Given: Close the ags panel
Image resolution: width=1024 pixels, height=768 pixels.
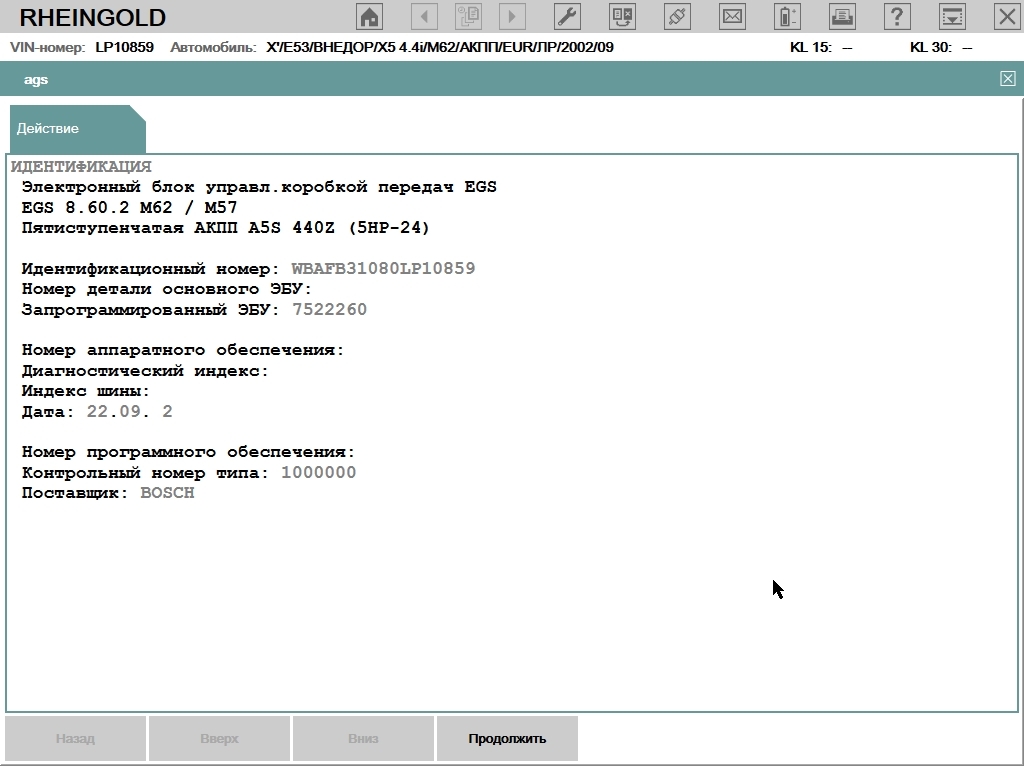Looking at the screenshot, I should (x=1007, y=79).
